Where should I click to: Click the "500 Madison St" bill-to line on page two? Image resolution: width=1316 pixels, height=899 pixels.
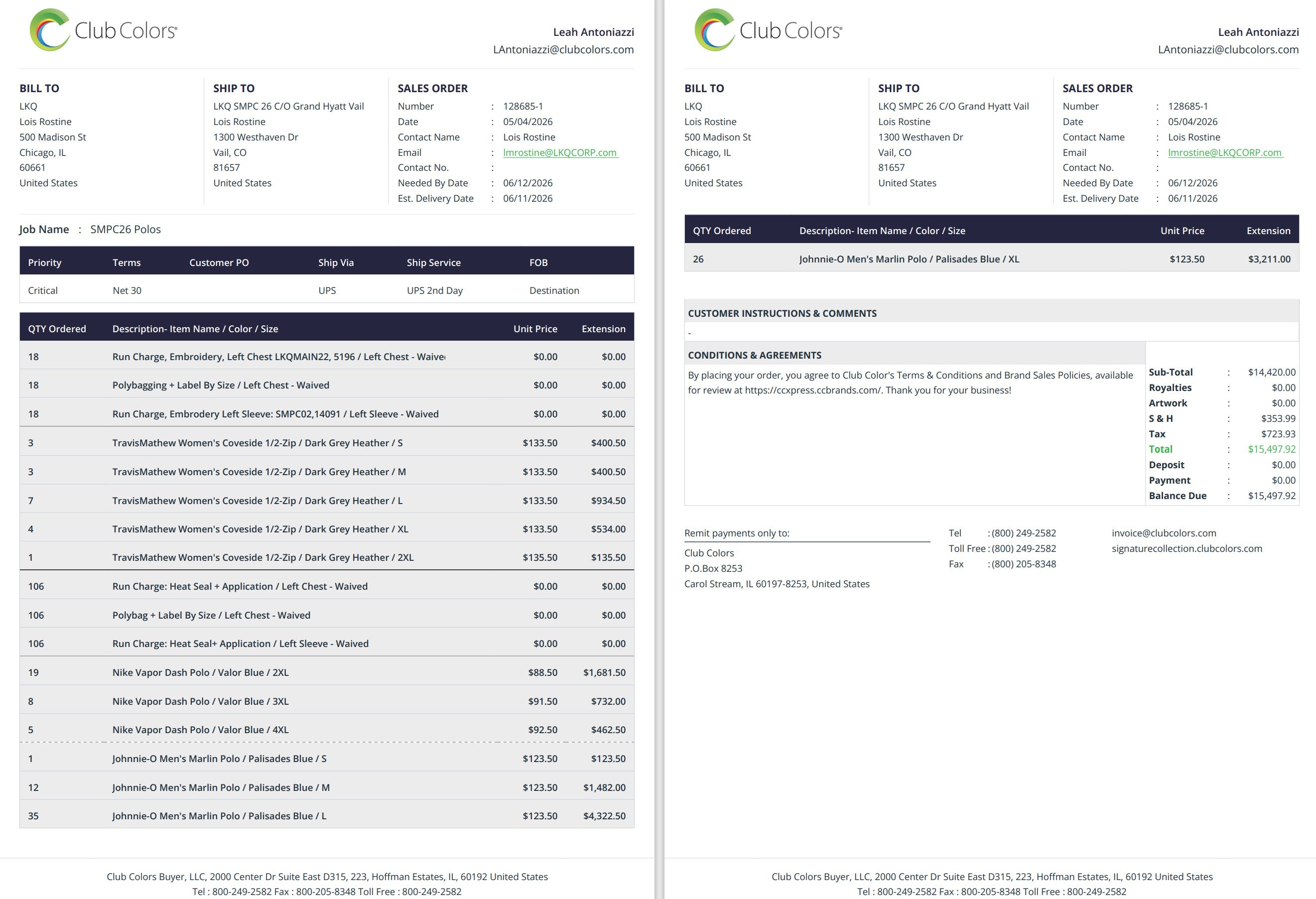[717, 137]
